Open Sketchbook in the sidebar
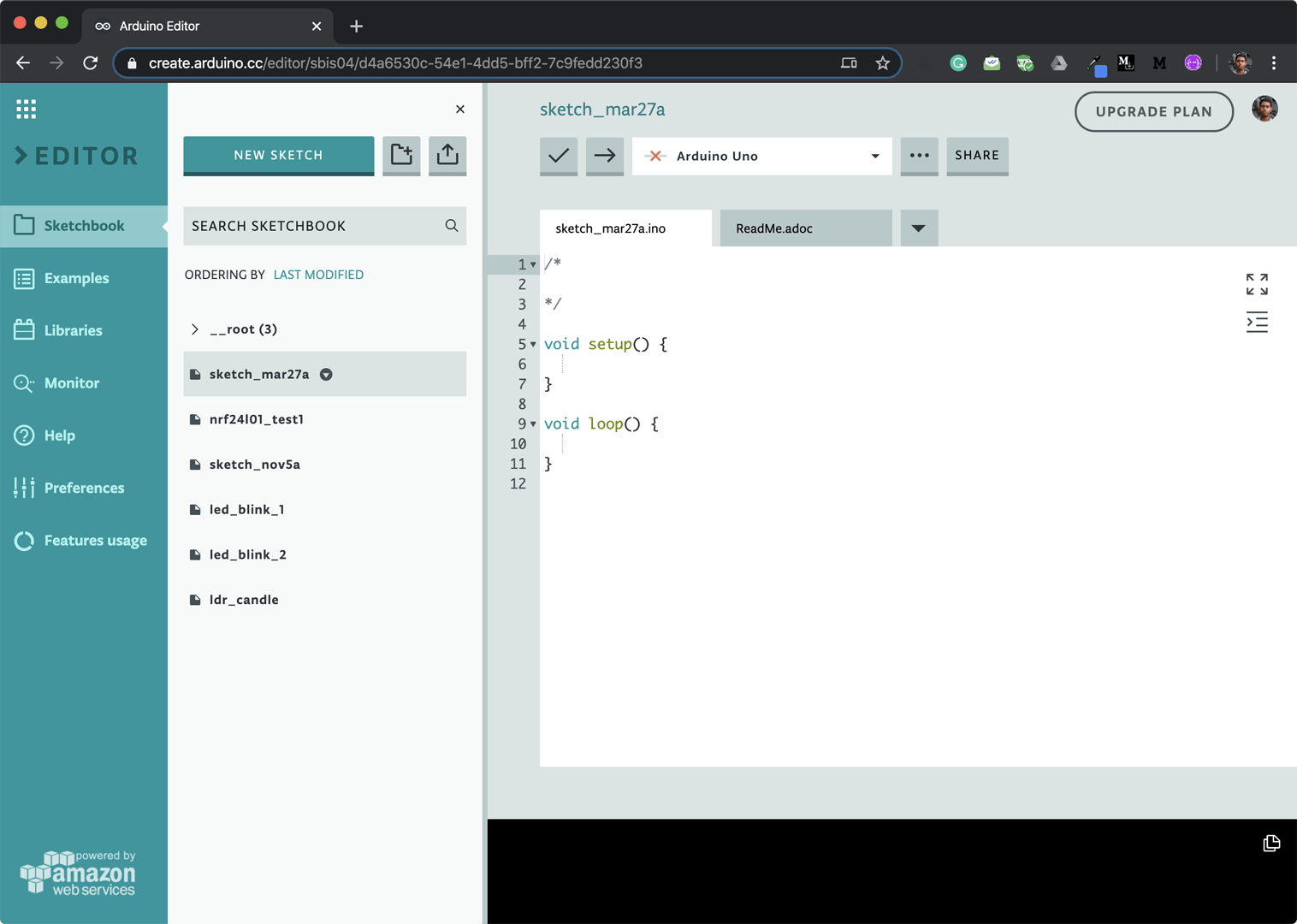This screenshot has width=1297, height=924. 84,226
